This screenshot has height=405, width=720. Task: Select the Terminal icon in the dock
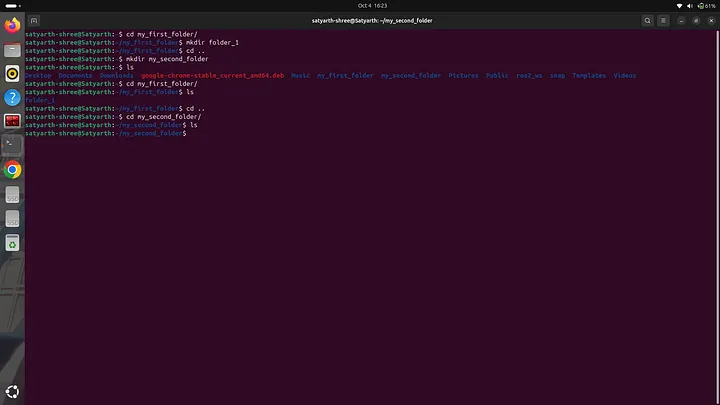click(12, 145)
